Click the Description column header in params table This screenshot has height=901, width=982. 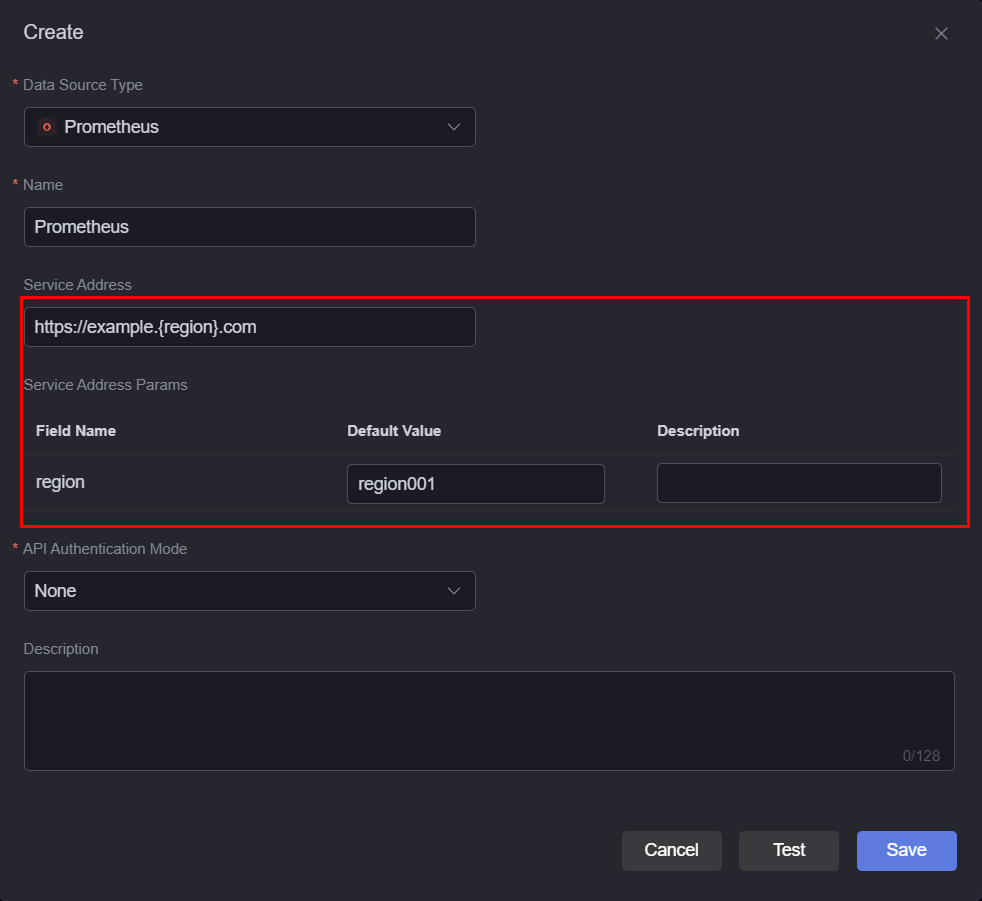pos(698,431)
